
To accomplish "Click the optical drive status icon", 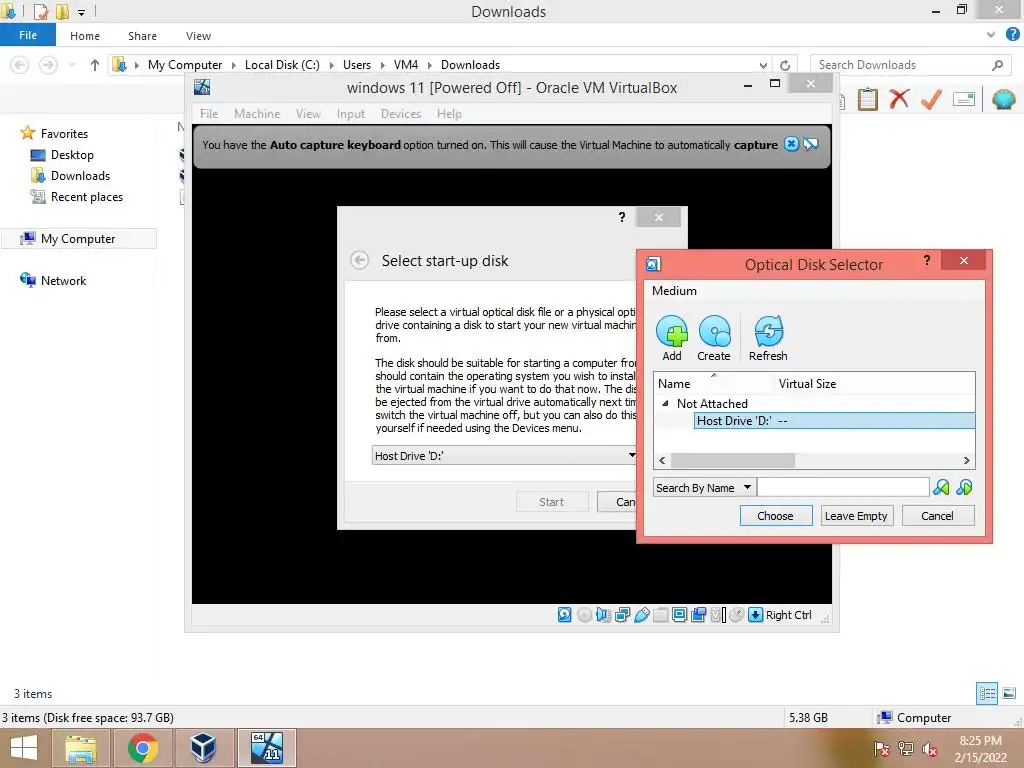I will click(x=584, y=615).
